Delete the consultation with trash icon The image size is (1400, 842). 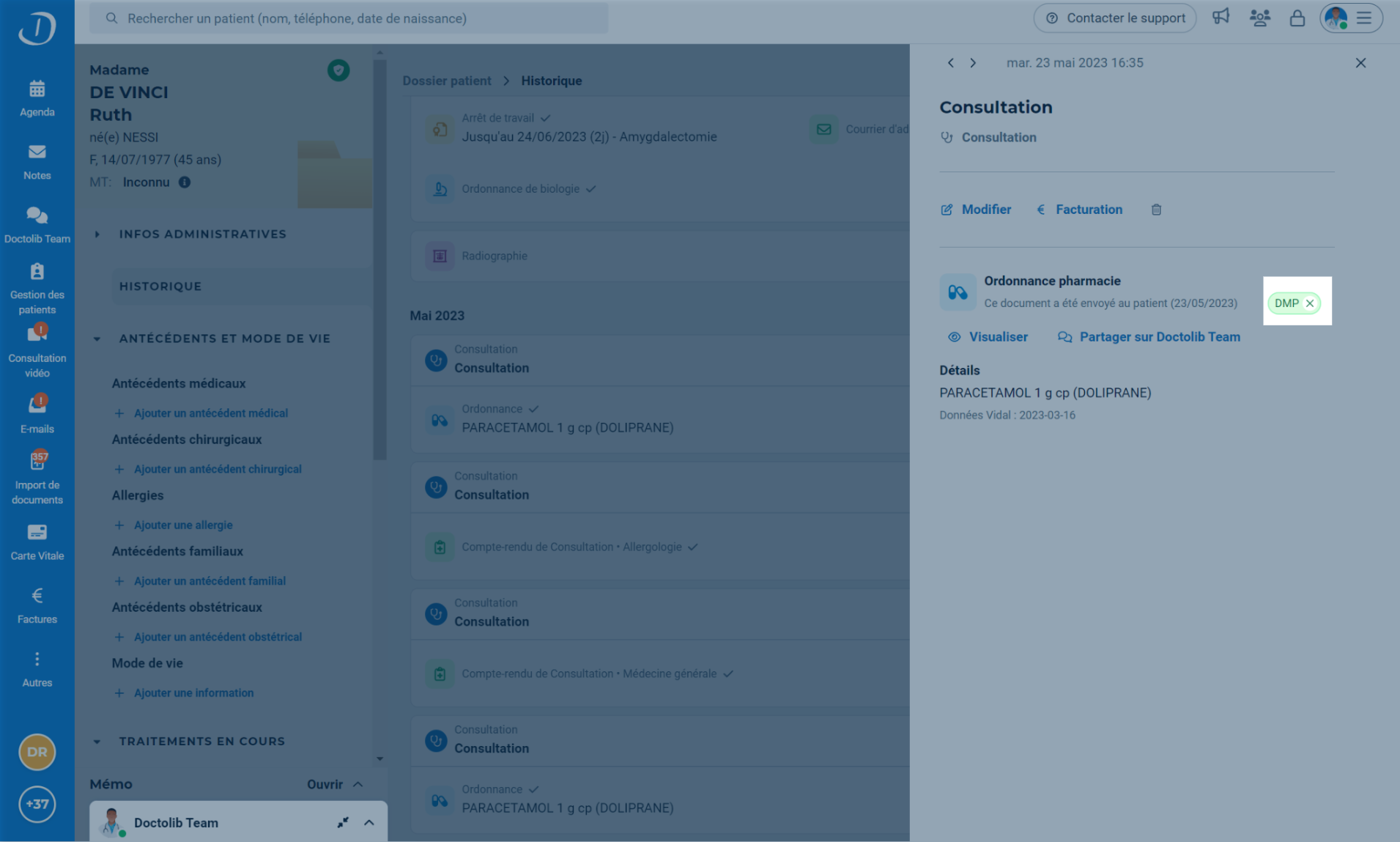1156,210
